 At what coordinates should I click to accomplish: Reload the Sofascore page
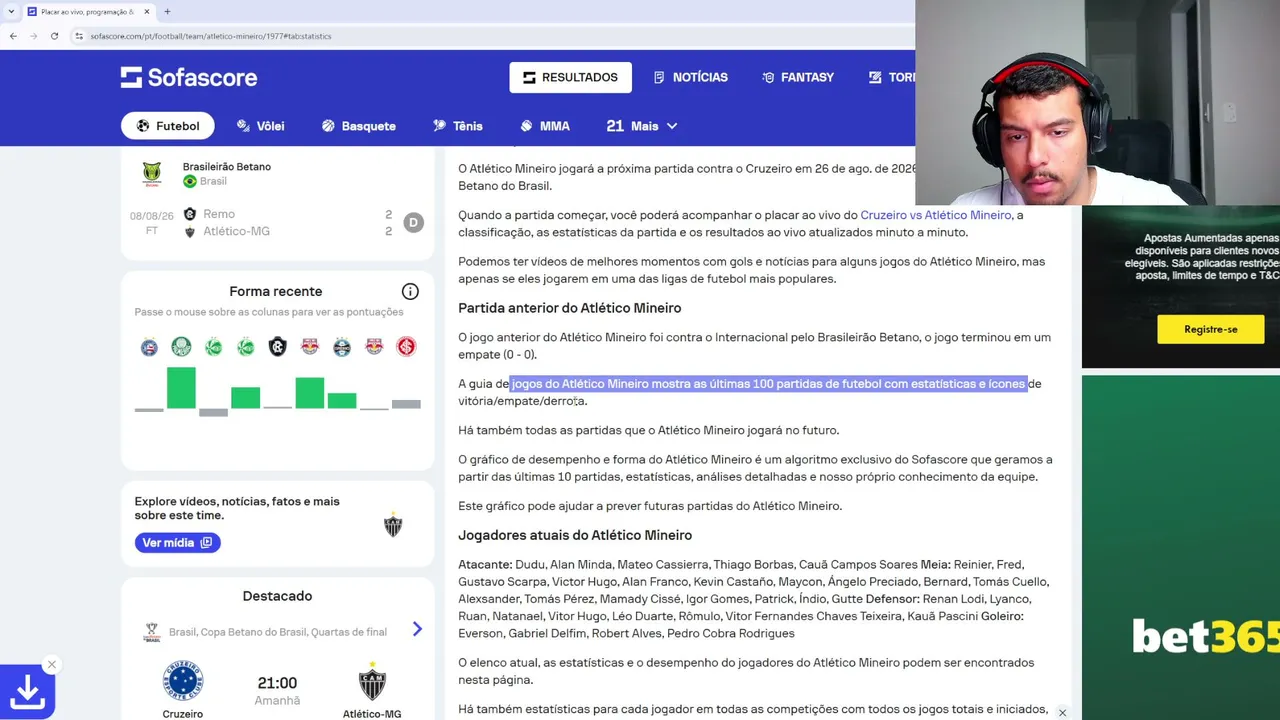54,36
